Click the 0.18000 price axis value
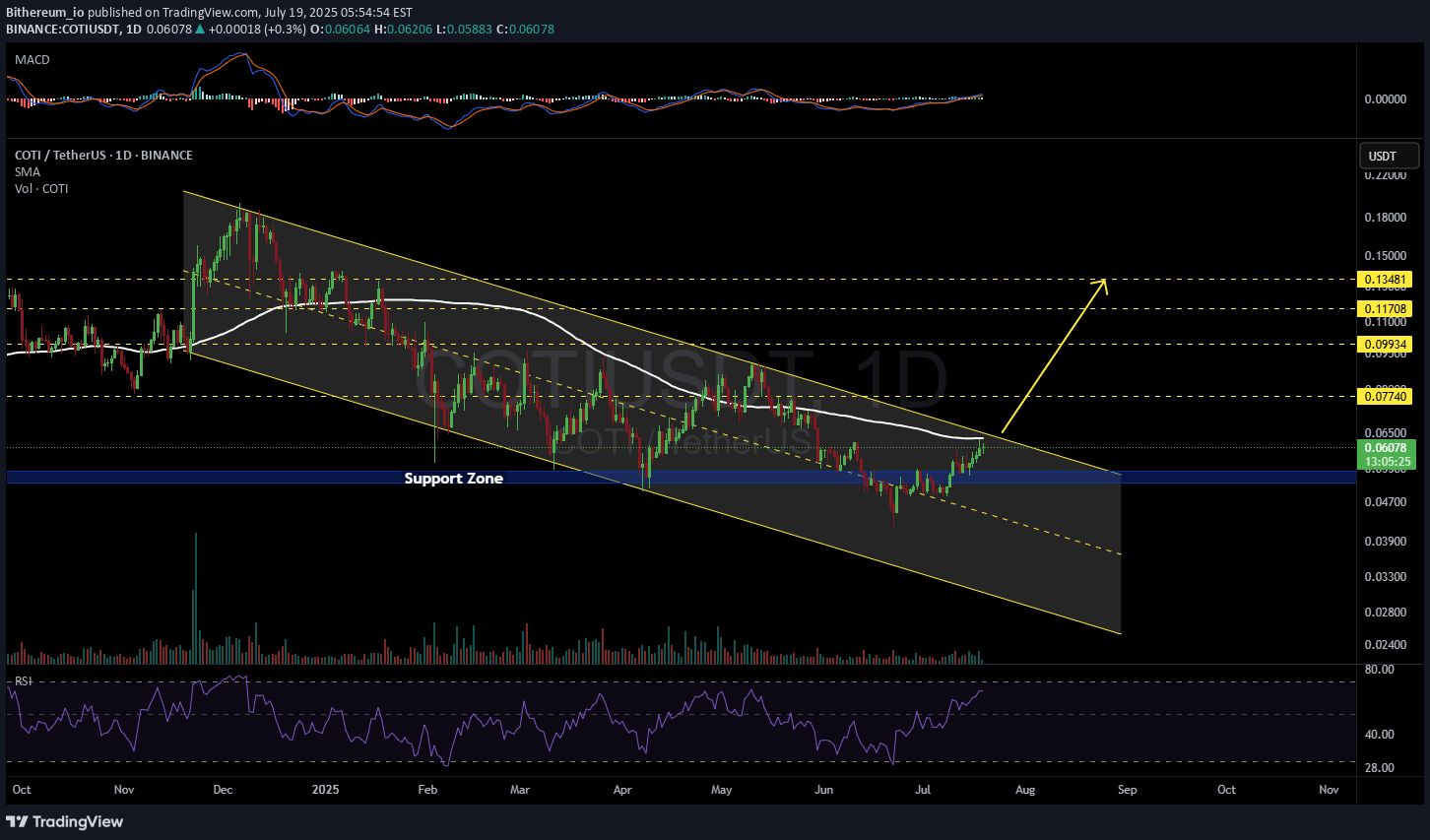The width and height of the screenshot is (1430, 840). (x=1386, y=218)
